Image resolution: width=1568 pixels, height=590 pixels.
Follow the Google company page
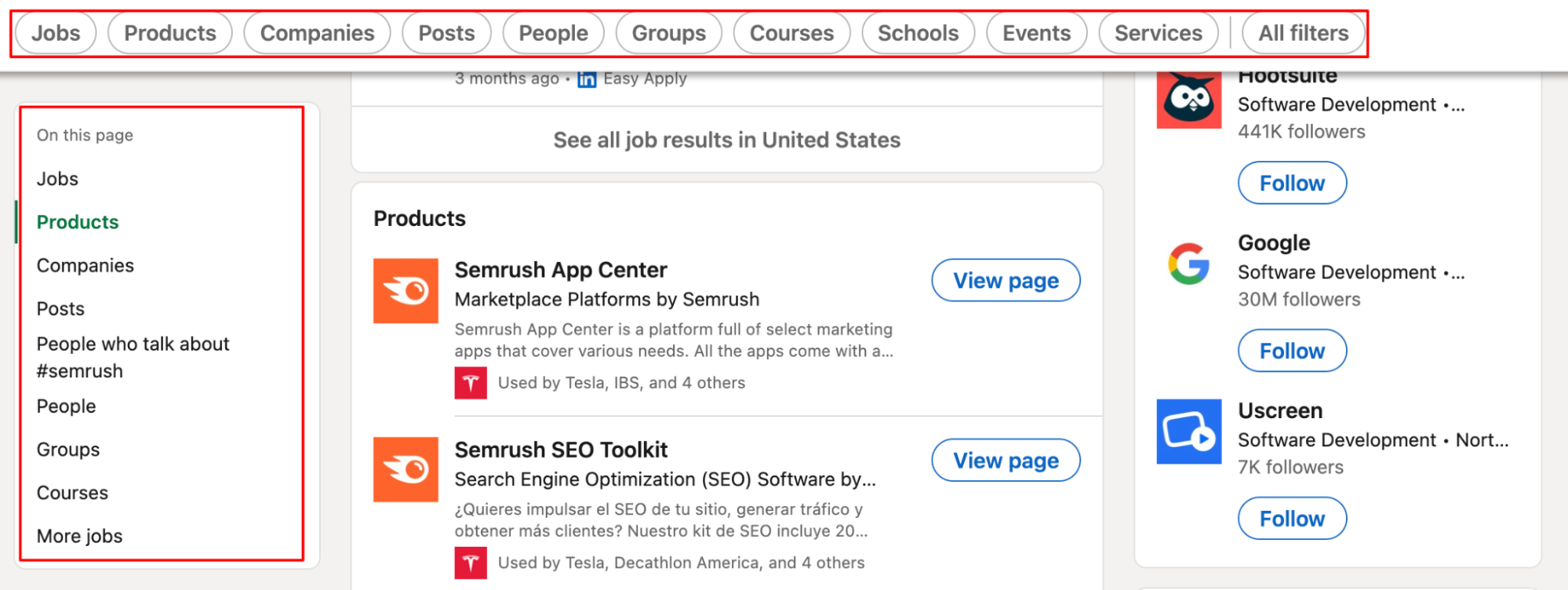click(1292, 351)
